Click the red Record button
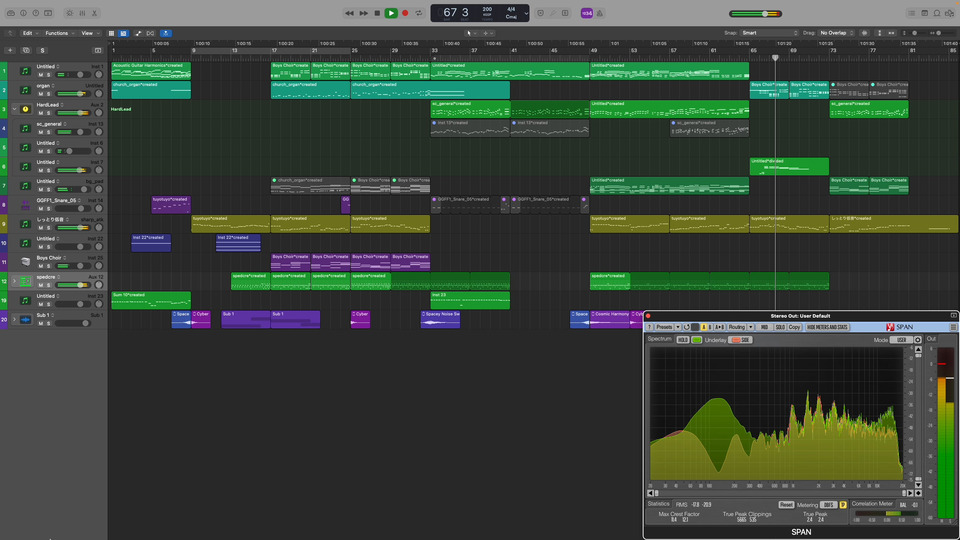The width and height of the screenshot is (960, 540). point(405,13)
